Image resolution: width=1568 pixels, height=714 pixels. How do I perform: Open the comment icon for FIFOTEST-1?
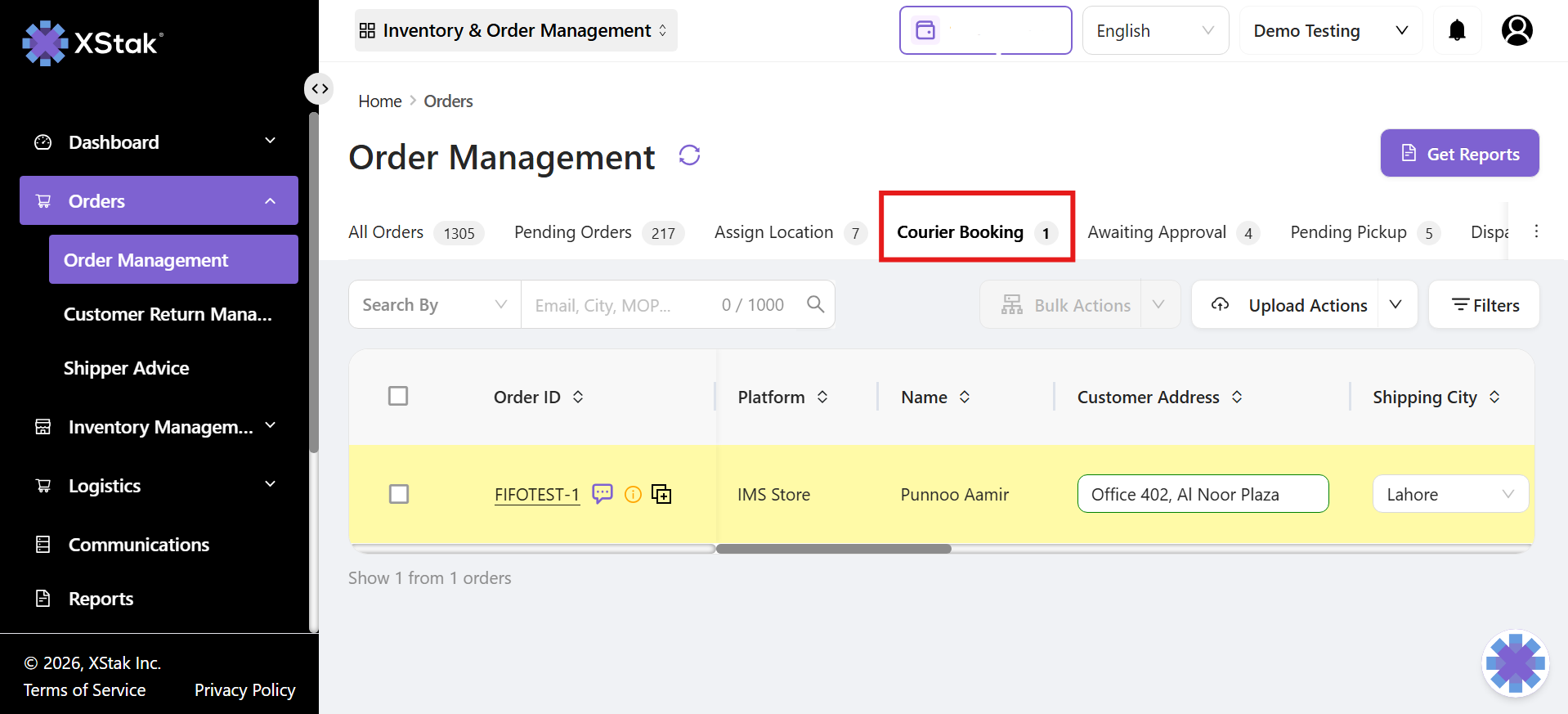[603, 494]
